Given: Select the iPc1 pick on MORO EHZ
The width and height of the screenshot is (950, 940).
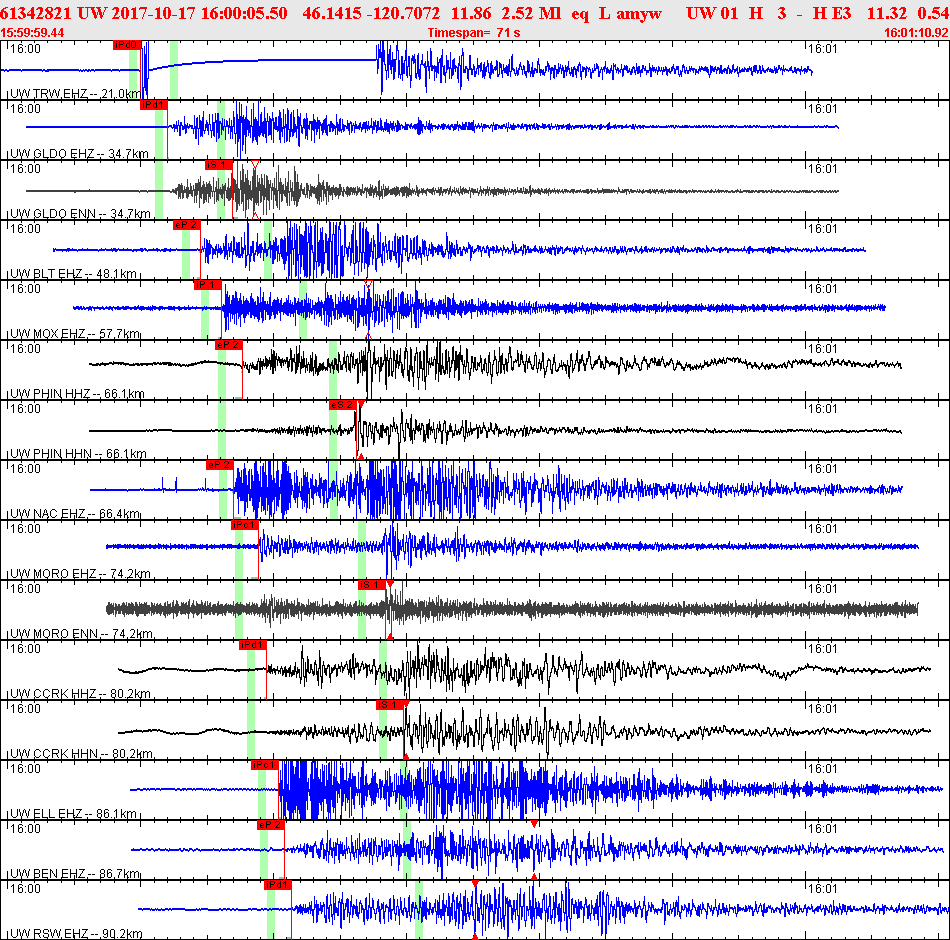Looking at the screenshot, I should click(x=245, y=525).
